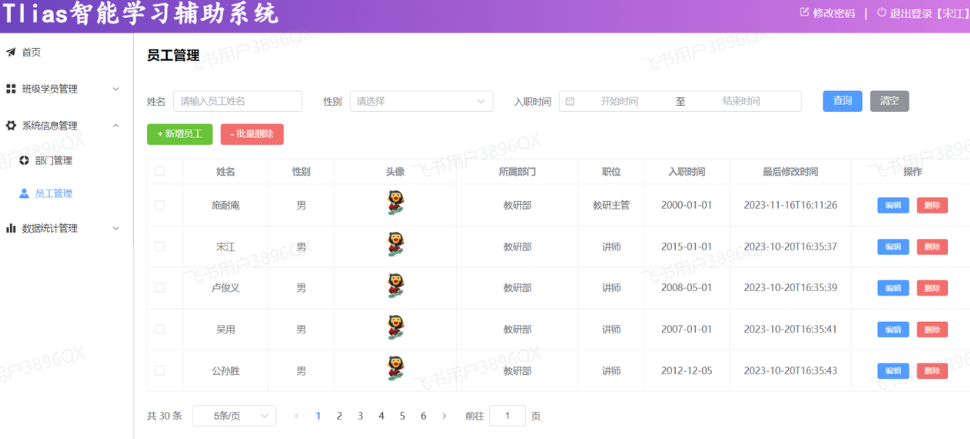Viewport: 970px width, 439px height.
Task: Collapse the 系统信息管理 menu chevron
Action: (116, 126)
